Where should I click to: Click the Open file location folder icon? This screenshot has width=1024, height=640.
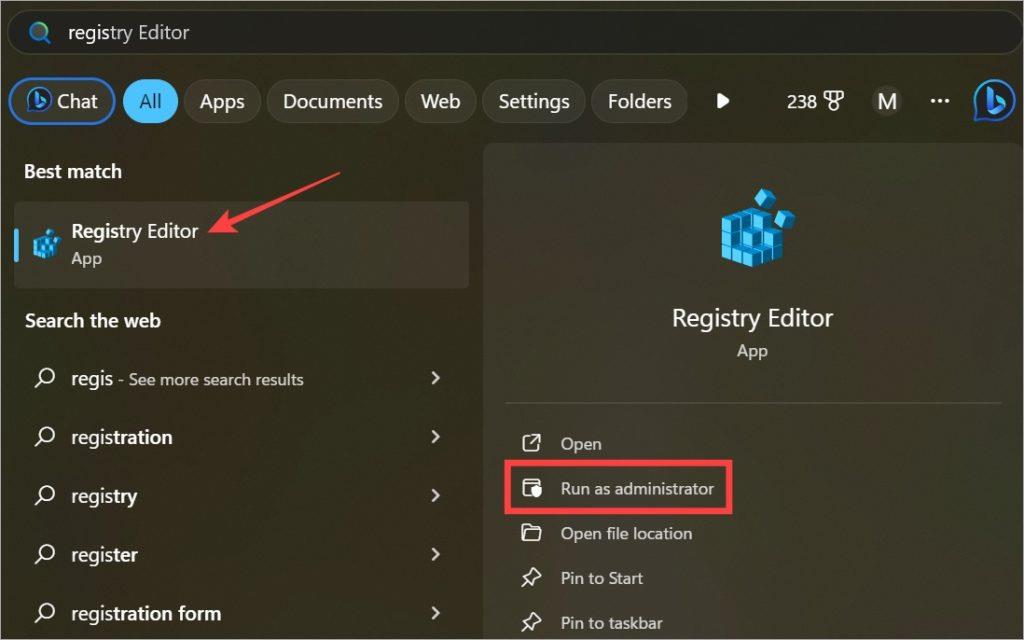(531, 533)
